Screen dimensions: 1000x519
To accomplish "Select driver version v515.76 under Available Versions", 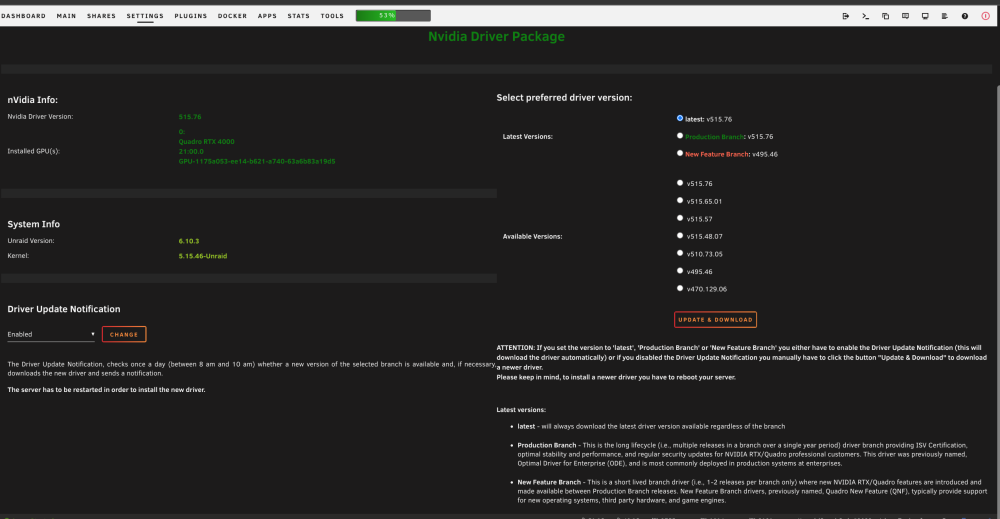I will 680,183.
